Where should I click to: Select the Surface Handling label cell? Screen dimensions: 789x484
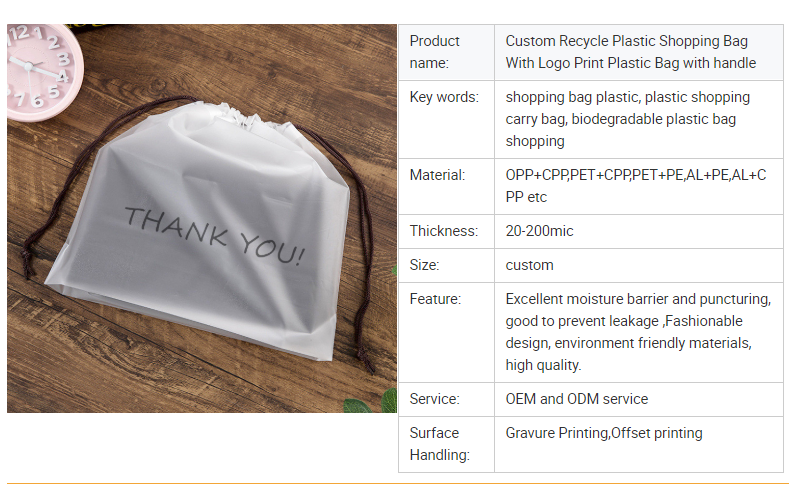[446, 444]
